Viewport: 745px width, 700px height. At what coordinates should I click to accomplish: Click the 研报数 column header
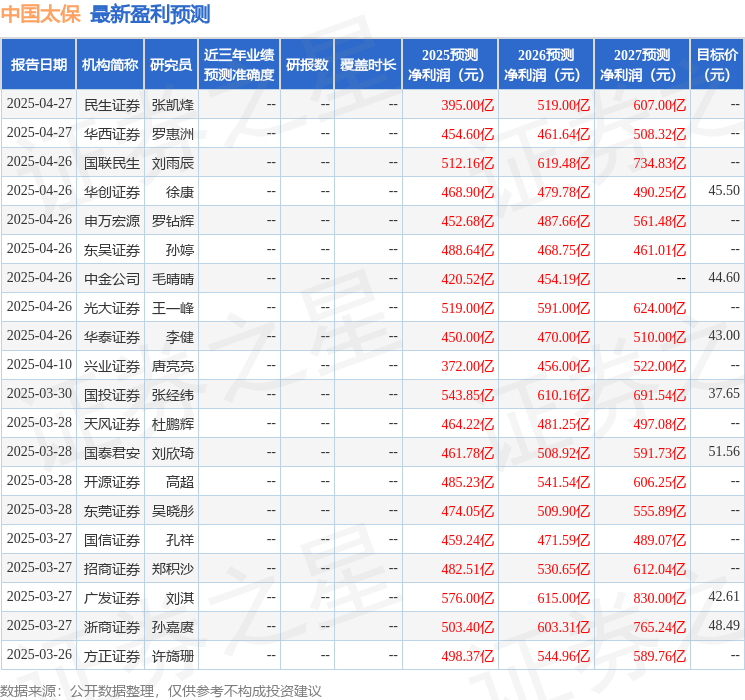click(307, 65)
